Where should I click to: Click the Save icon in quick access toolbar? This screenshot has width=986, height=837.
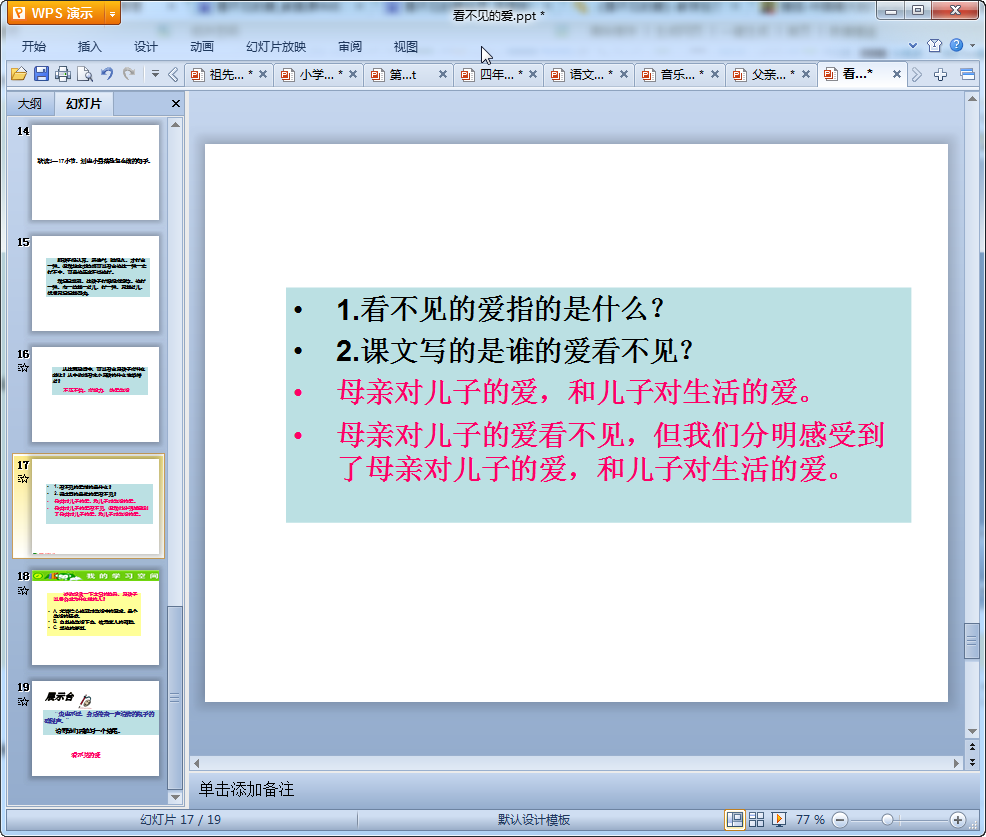[41, 74]
